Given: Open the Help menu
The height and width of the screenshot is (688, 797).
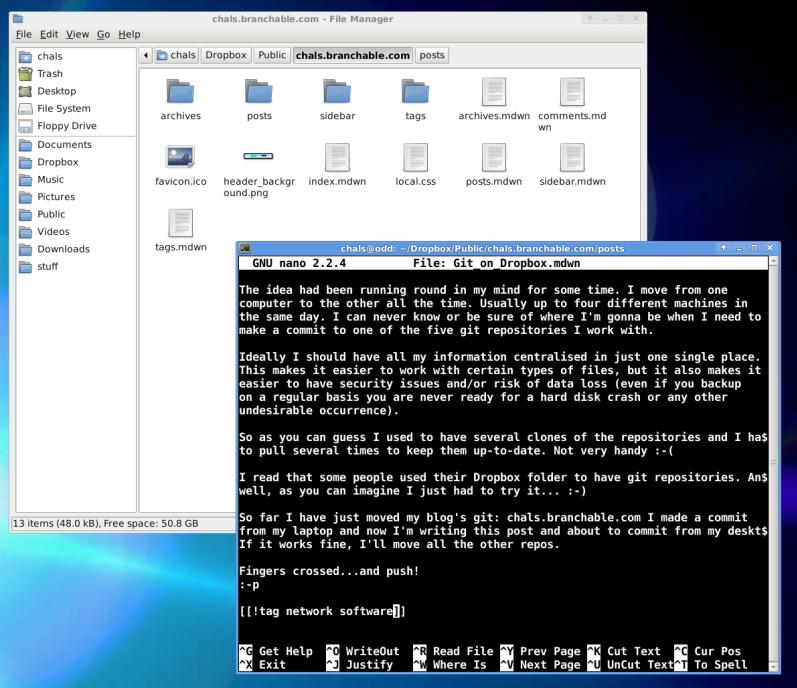Looking at the screenshot, I should [129, 34].
